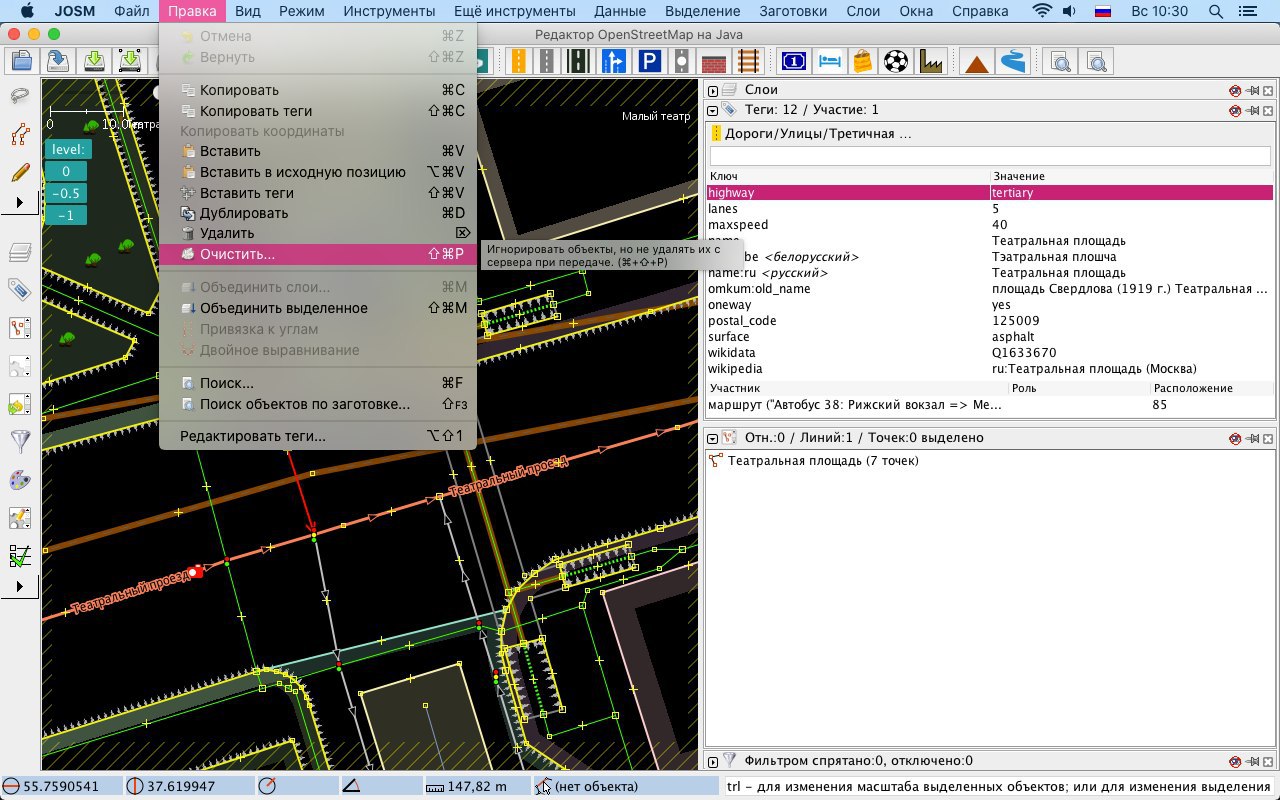Image resolution: width=1280 pixels, height=800 pixels.
Task: Toggle the Layers dialog sidebar button
Action: [20, 251]
